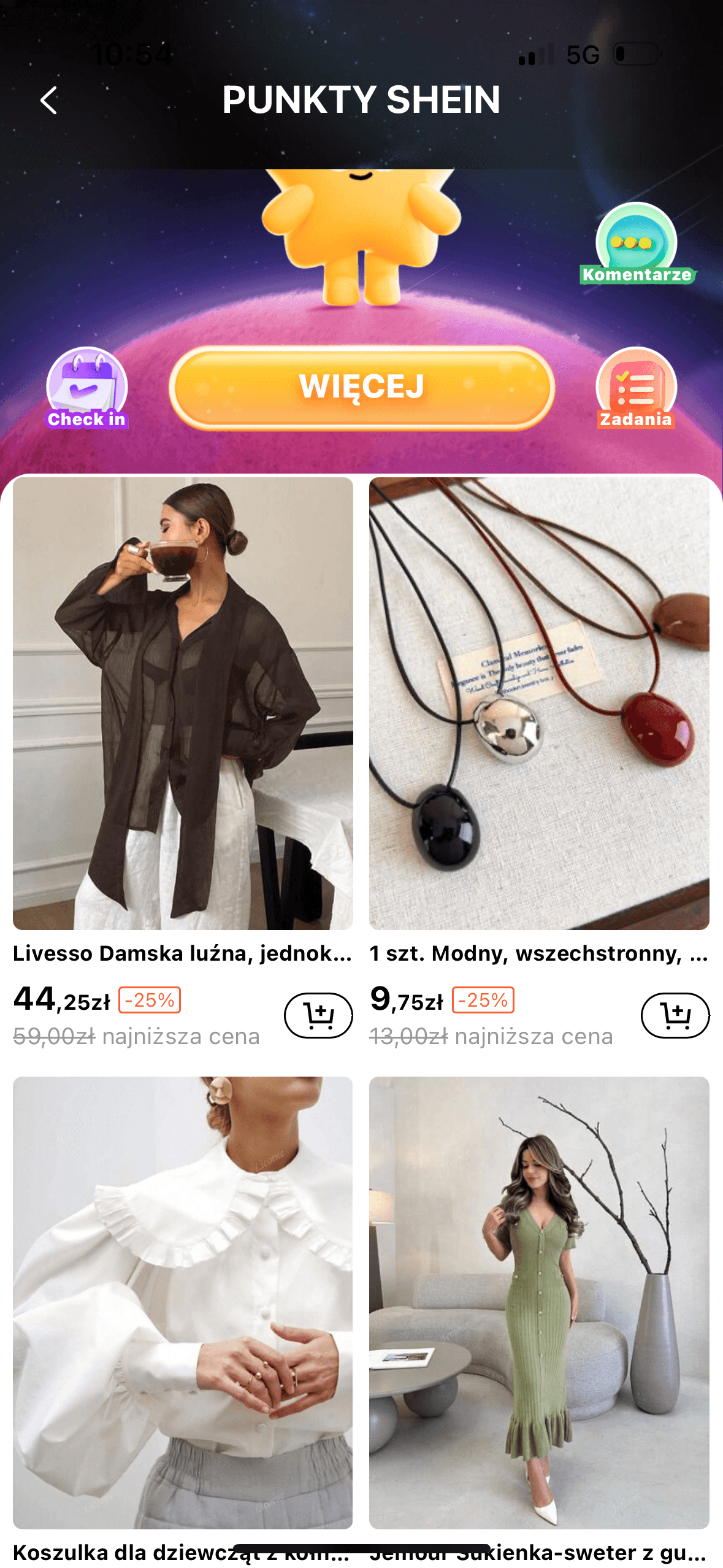Viewport: 723px width, 1568px height.
Task: Tap the -25% badge on the blouse
Action: click(150, 1000)
